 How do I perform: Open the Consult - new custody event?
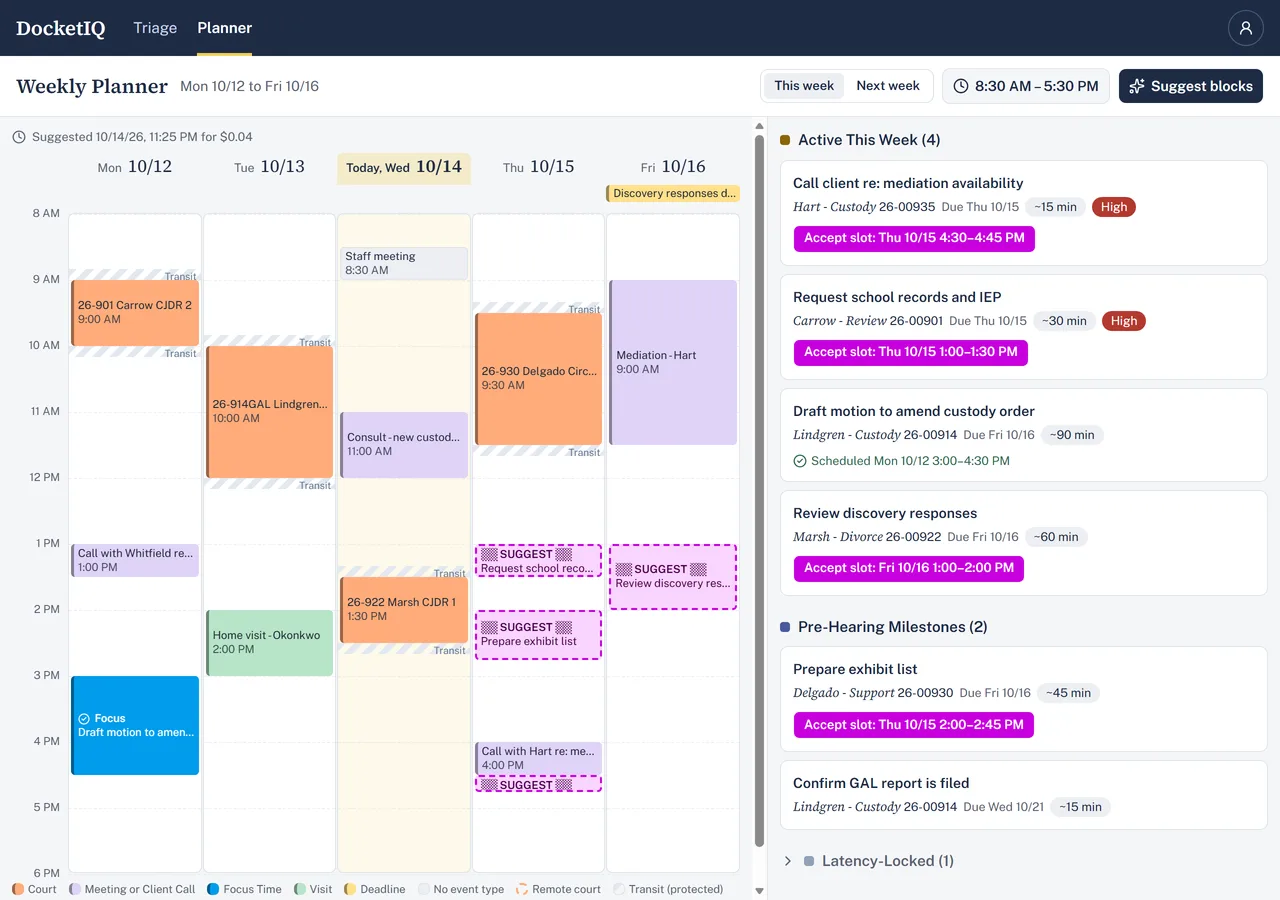pos(404,445)
